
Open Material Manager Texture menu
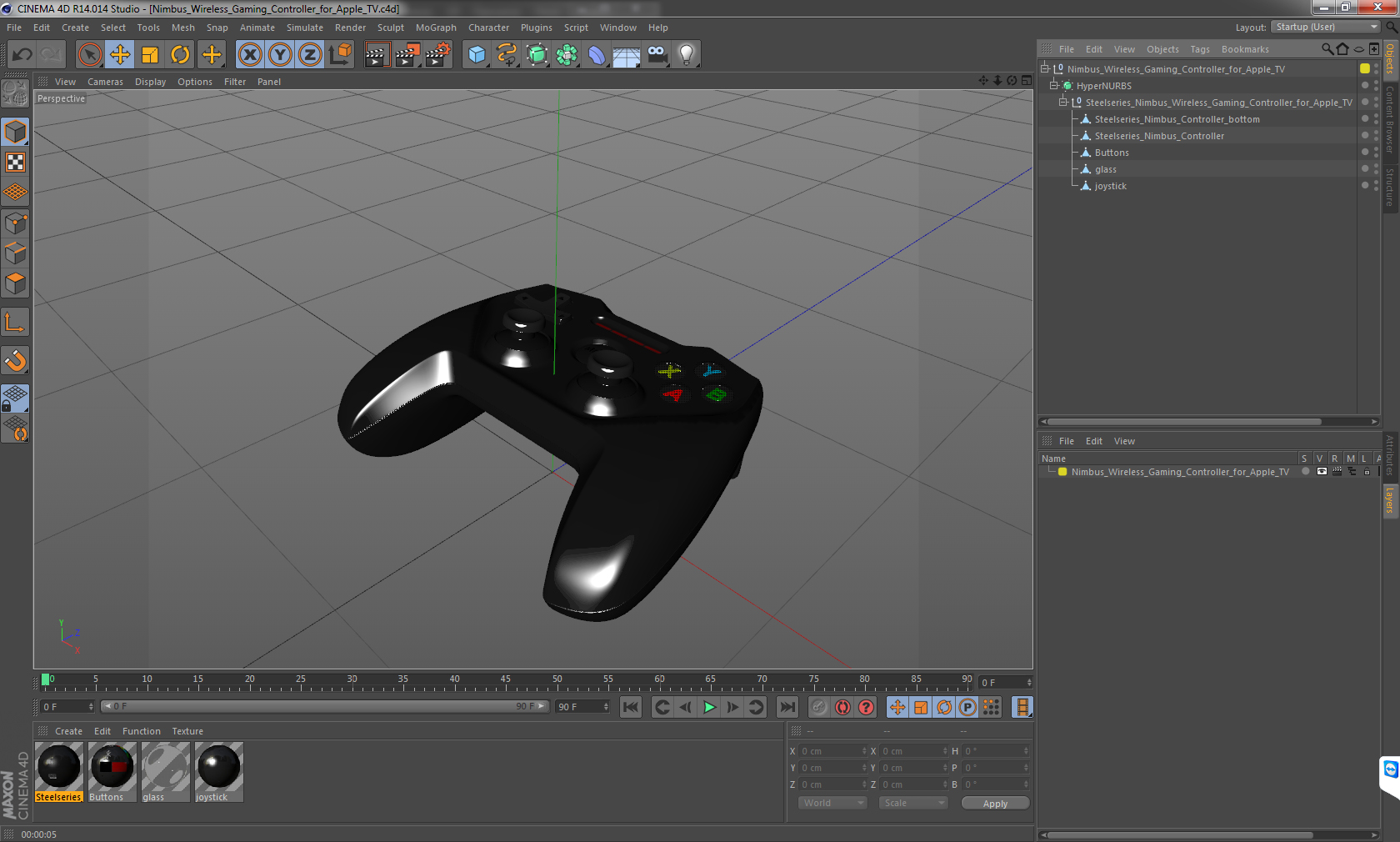point(187,731)
